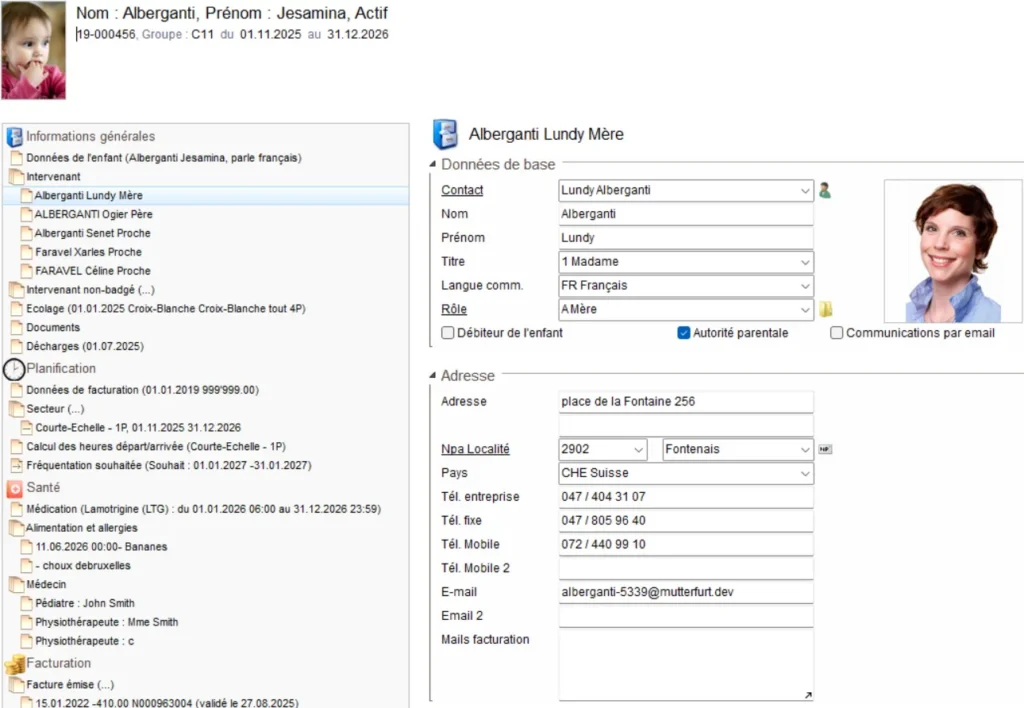The height and width of the screenshot is (708, 1024).
Task: Open Données de facturation tree item
Action: (142, 390)
